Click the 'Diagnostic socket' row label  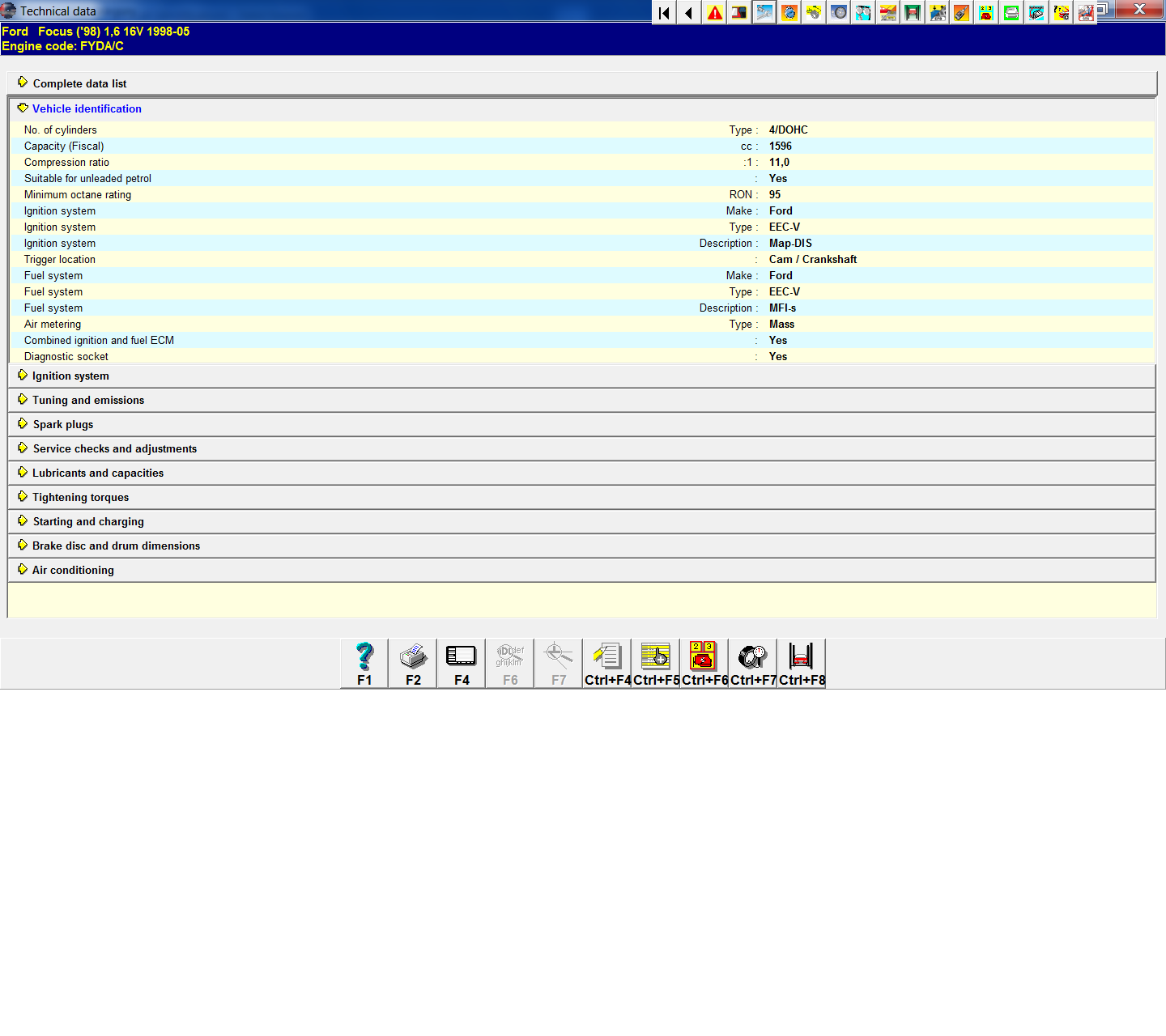66,356
